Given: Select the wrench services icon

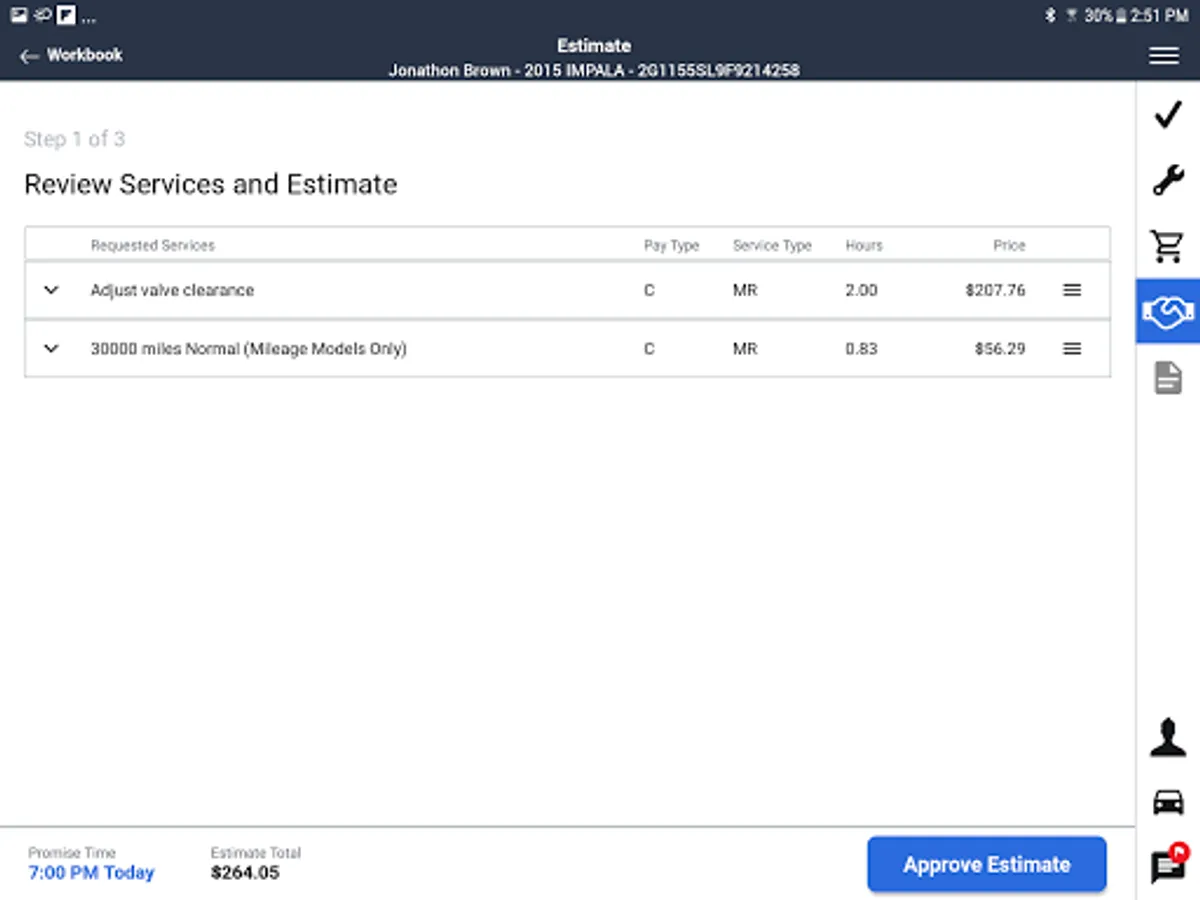Looking at the screenshot, I should (x=1167, y=181).
